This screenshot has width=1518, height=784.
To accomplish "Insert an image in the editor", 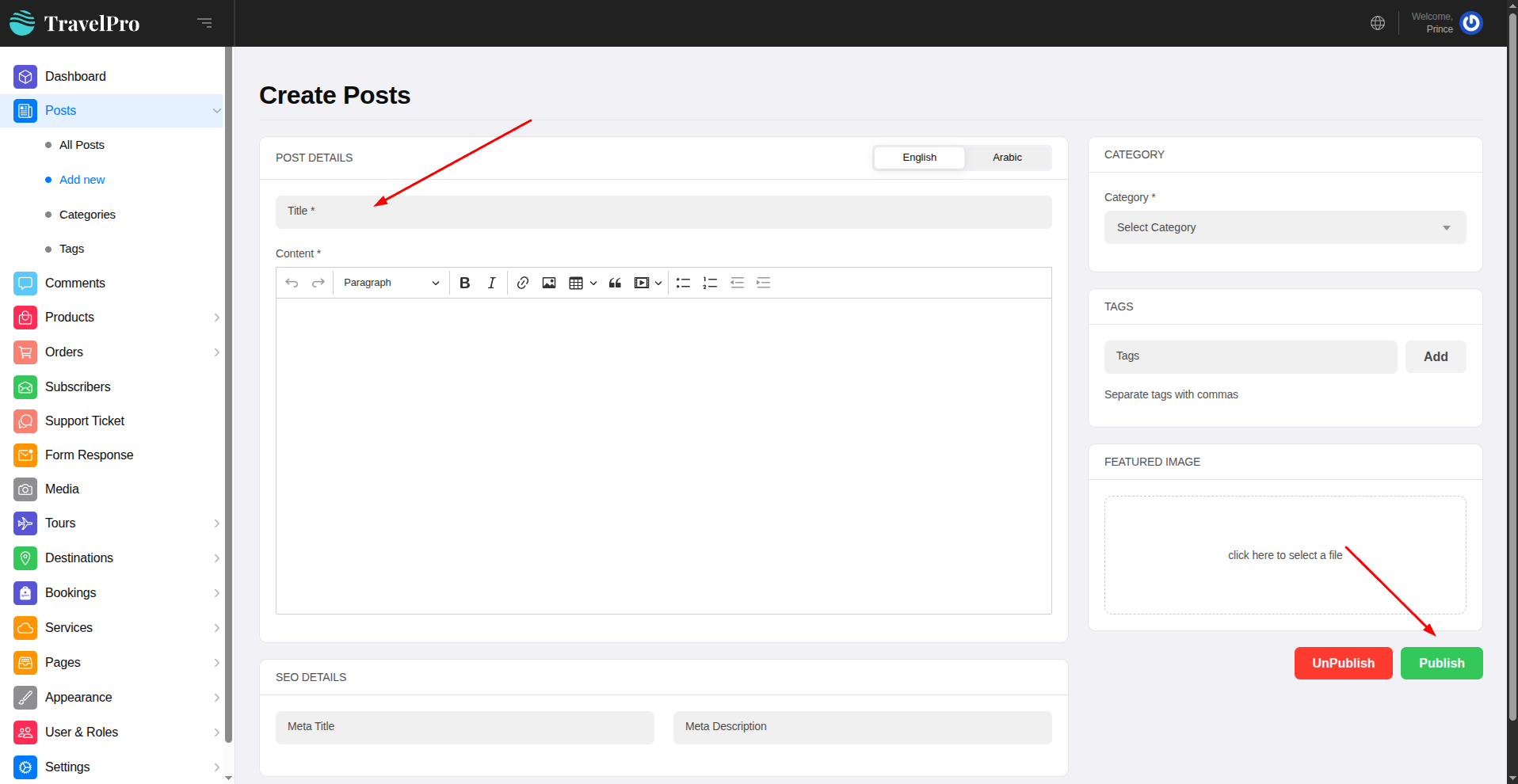I will 549,283.
